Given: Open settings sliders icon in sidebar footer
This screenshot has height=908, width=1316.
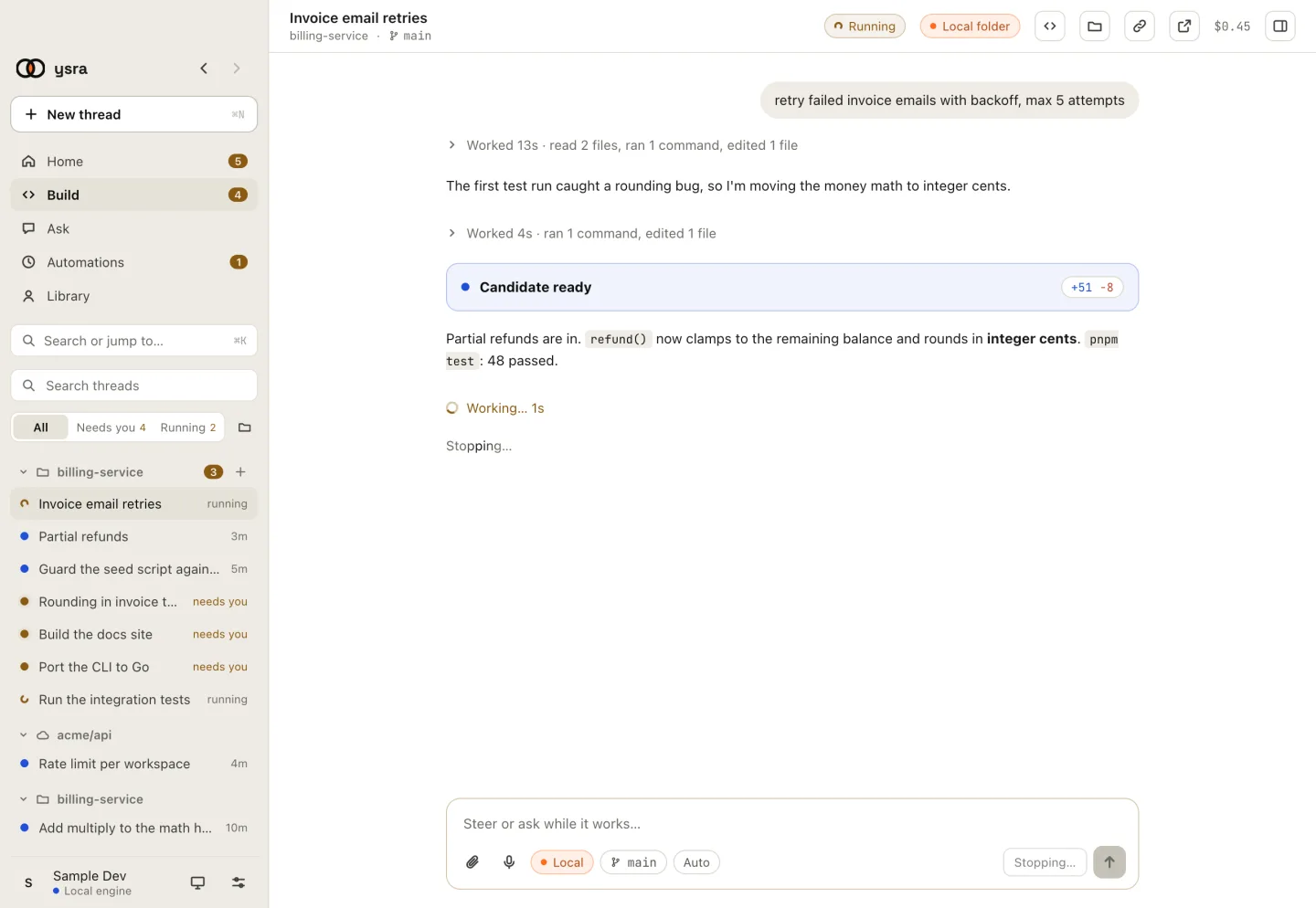Looking at the screenshot, I should [239, 882].
